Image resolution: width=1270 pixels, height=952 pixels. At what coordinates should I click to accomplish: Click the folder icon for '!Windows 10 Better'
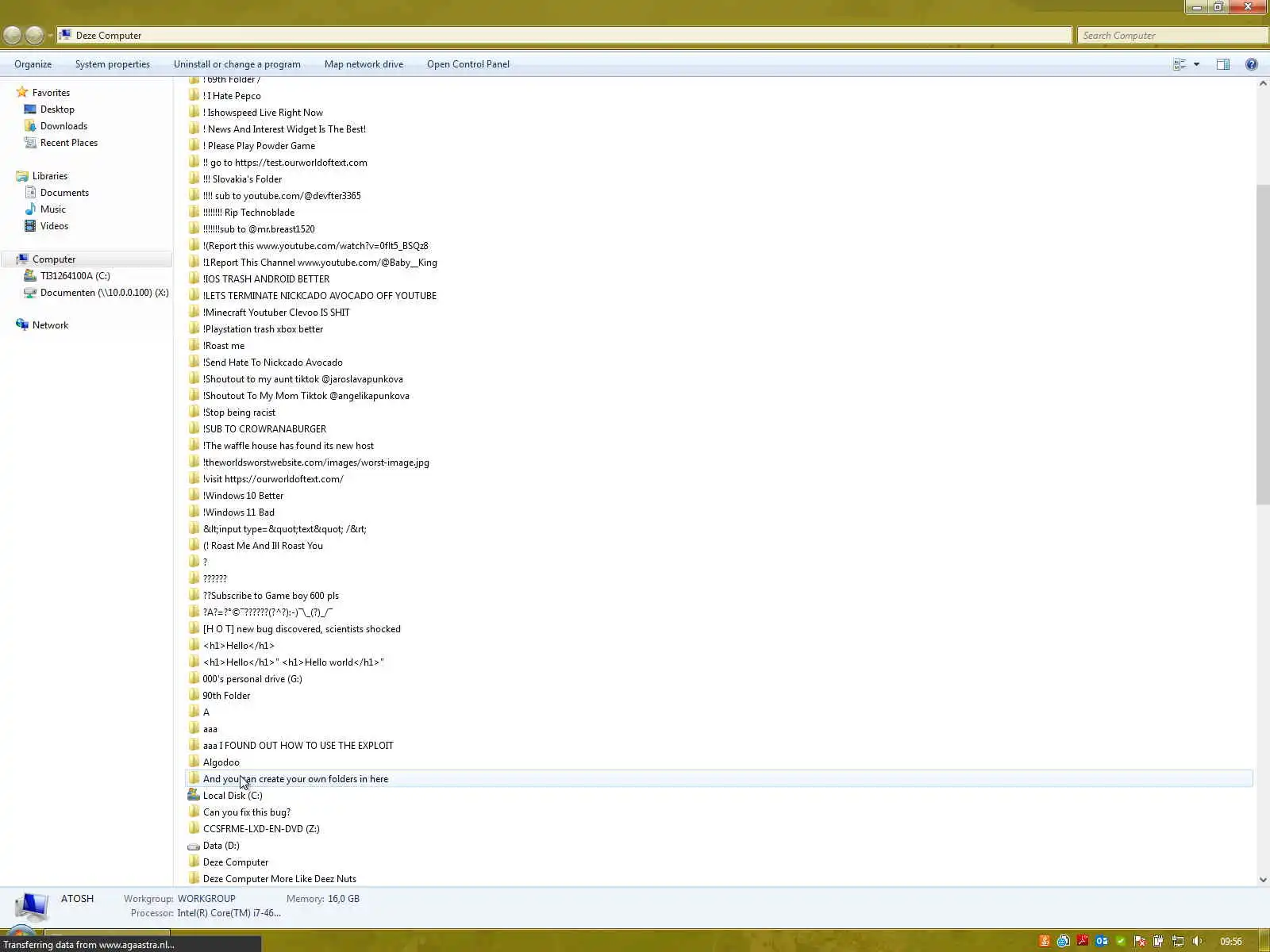coord(194,495)
